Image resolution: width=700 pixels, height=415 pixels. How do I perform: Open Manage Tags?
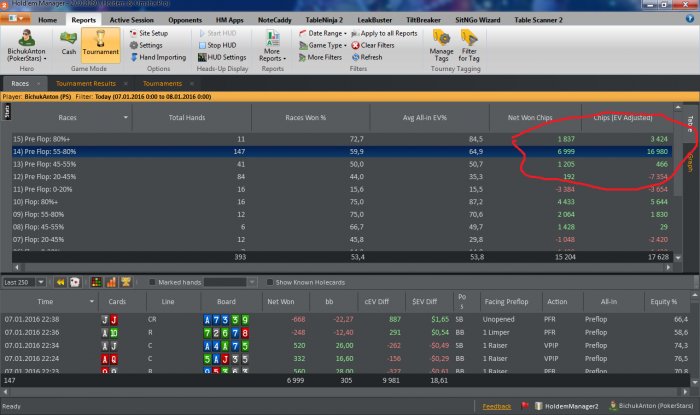click(441, 46)
